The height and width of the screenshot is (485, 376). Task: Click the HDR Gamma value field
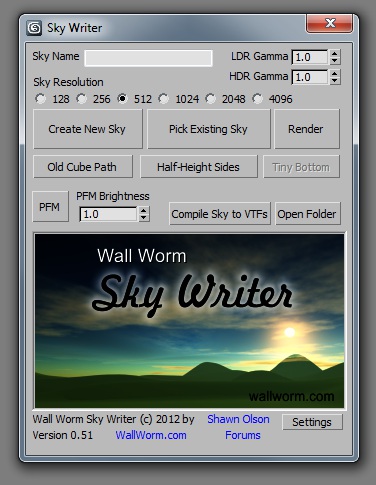coord(309,77)
